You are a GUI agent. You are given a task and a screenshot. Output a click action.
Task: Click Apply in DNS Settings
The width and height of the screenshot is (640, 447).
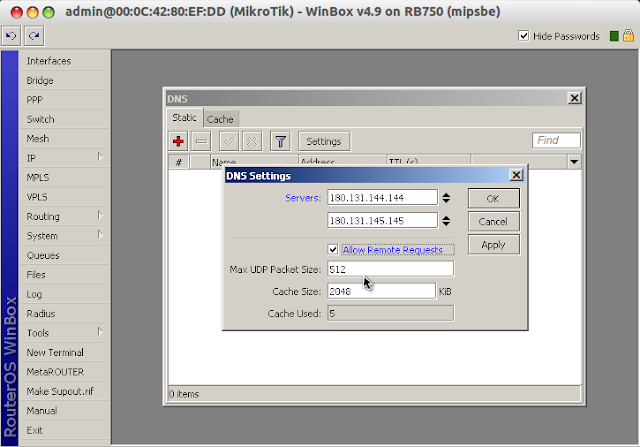coord(493,245)
